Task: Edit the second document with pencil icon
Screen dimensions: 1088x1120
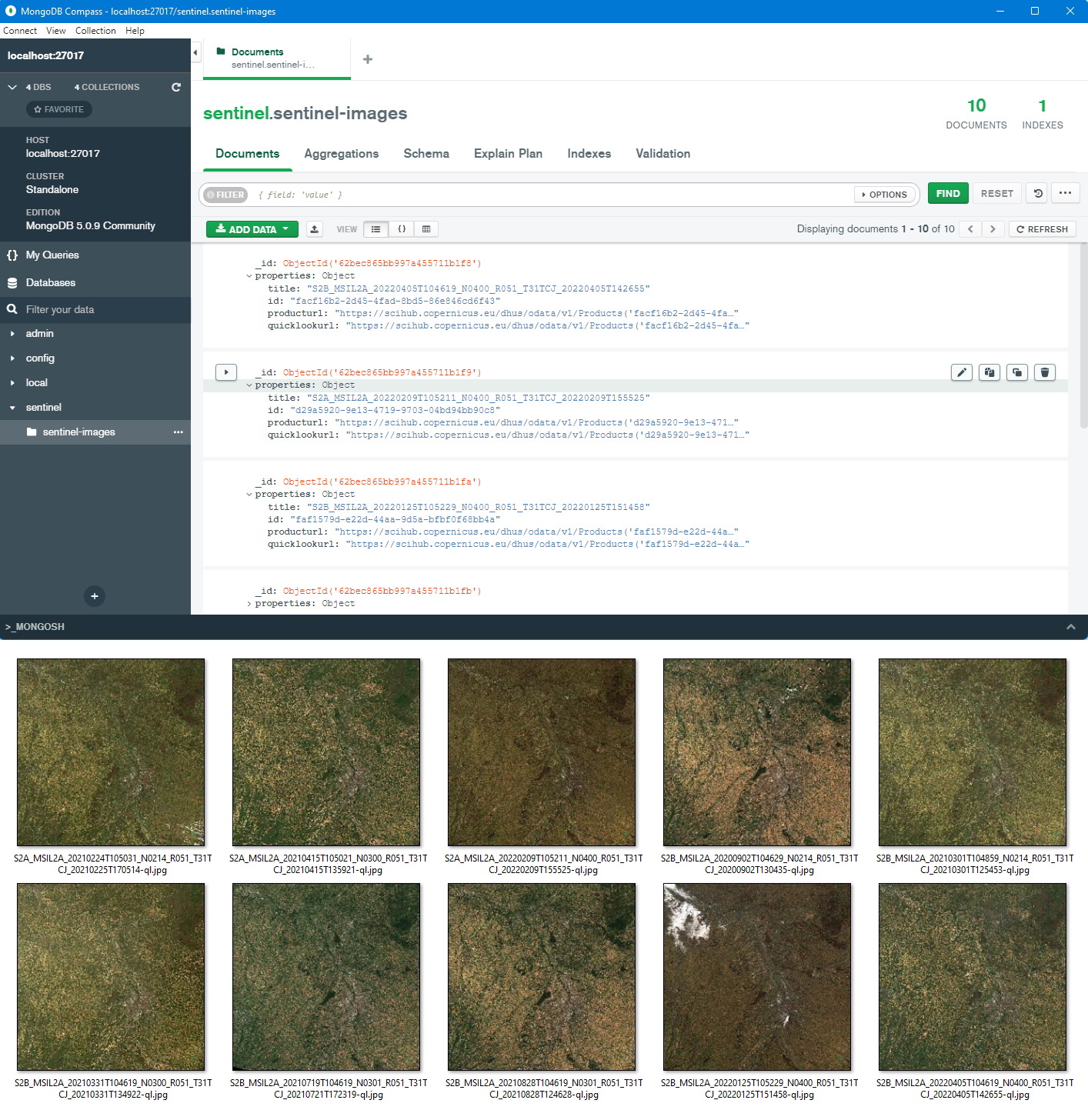Action: [962, 372]
